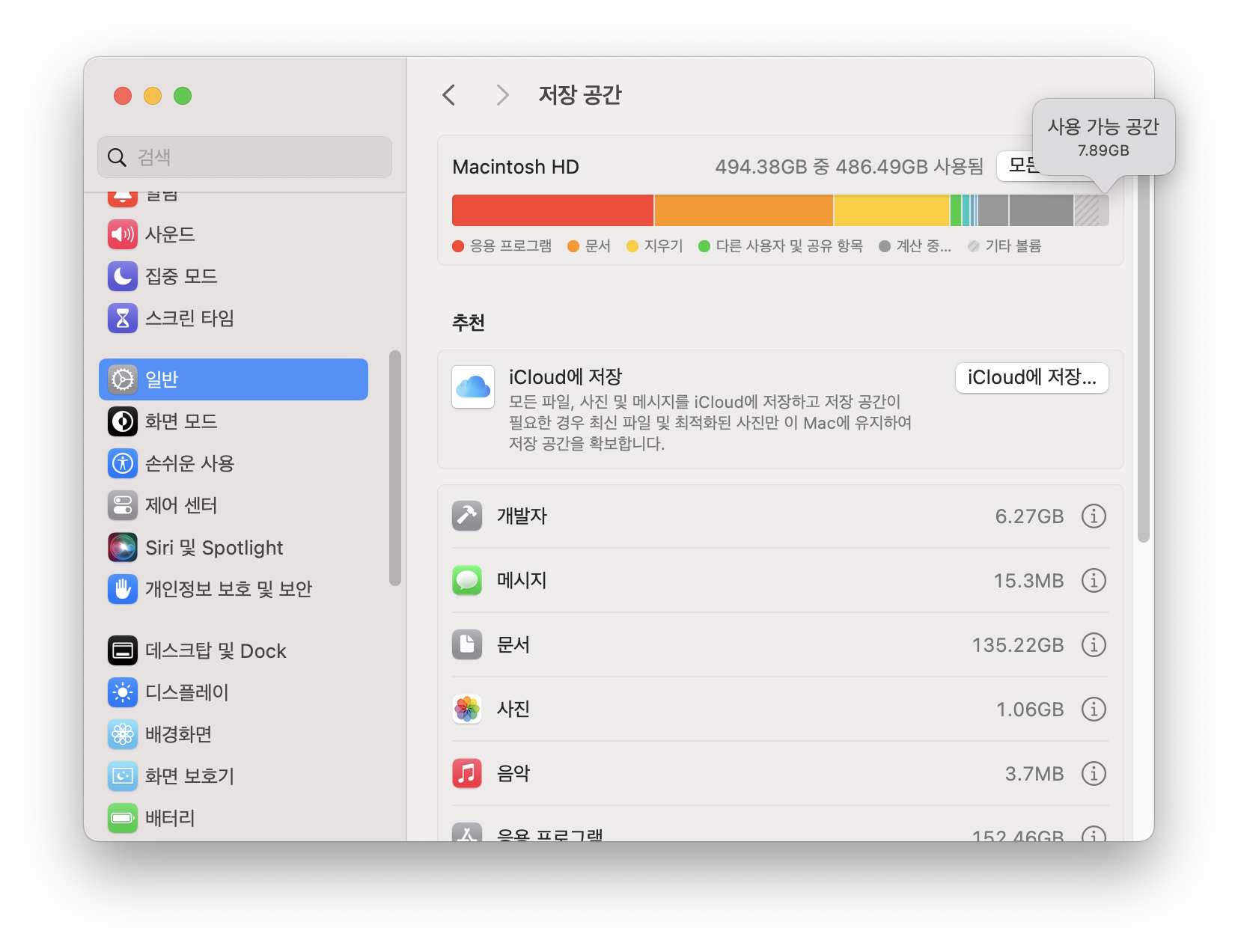Show info for 문서 135.22GB row
This screenshot has width=1238, height=952.
pos(1094,644)
